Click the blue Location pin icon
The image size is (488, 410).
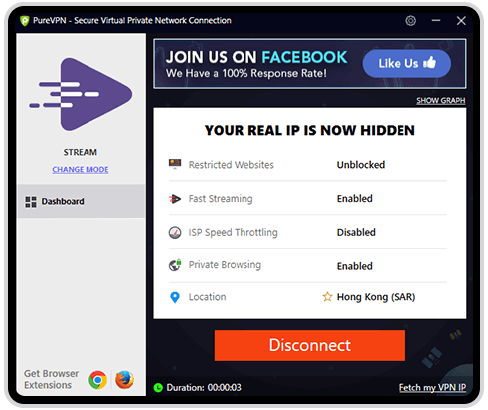175,297
